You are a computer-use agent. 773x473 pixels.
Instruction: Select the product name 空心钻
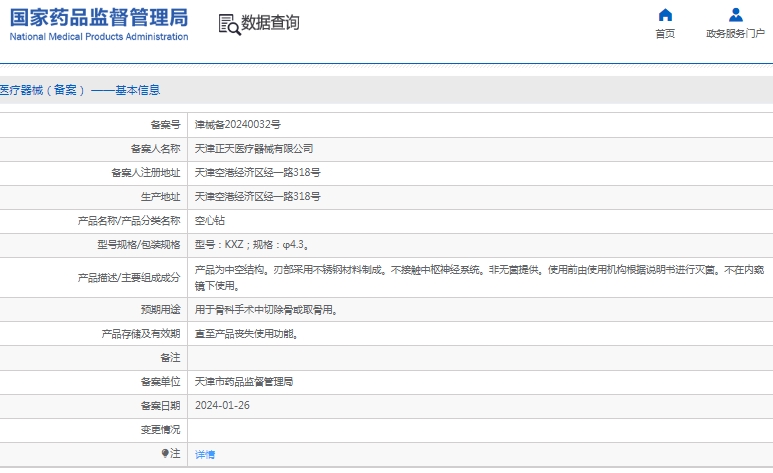coord(210,220)
